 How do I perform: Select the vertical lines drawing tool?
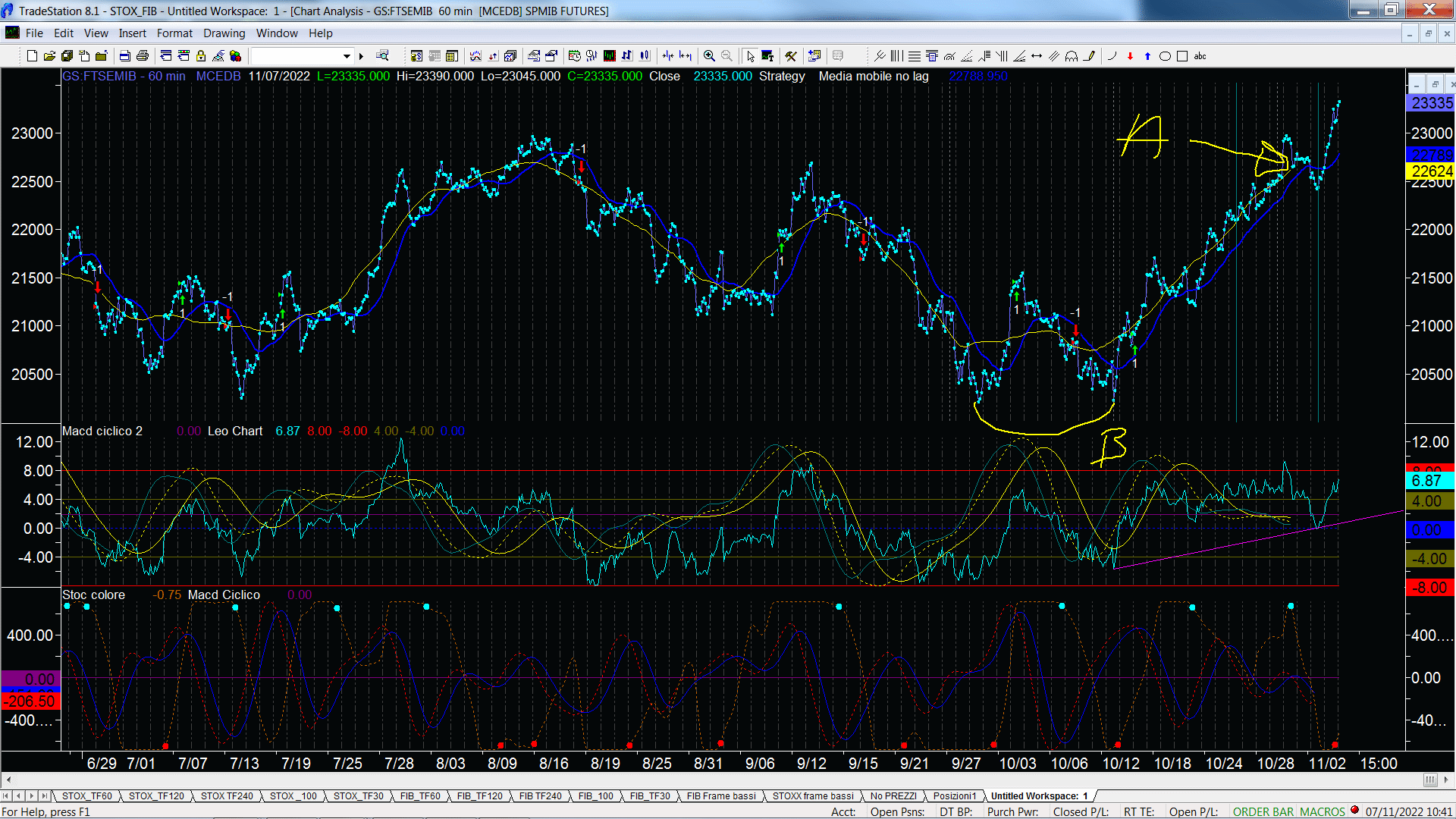coord(896,56)
